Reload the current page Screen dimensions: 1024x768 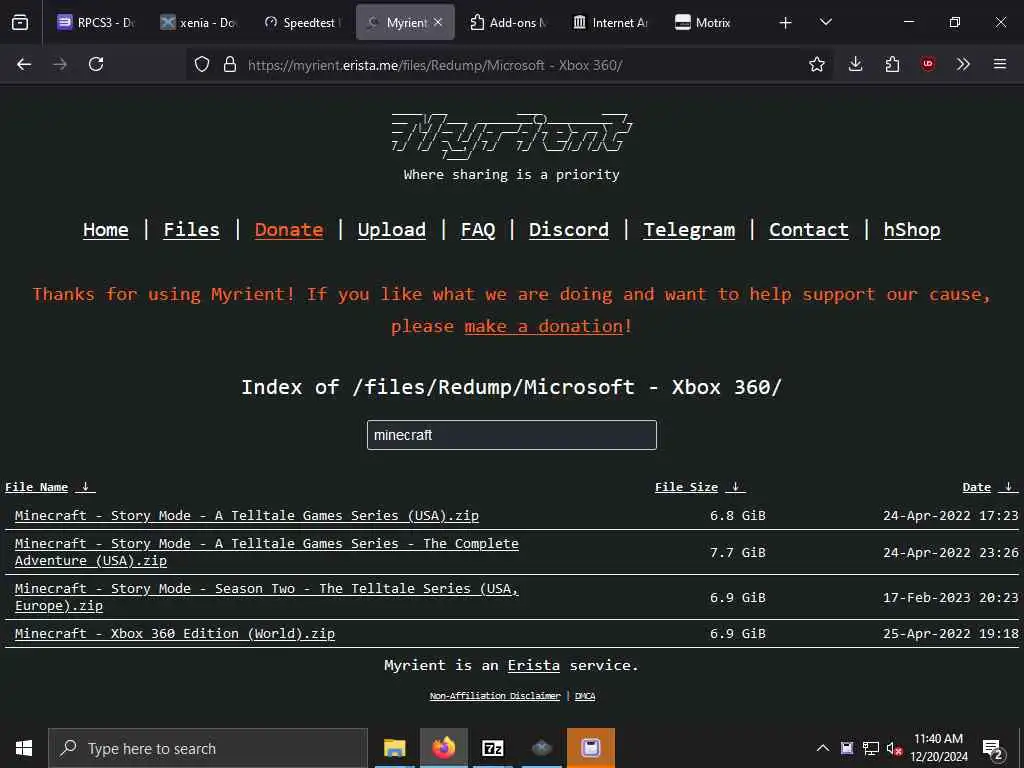(x=96, y=64)
